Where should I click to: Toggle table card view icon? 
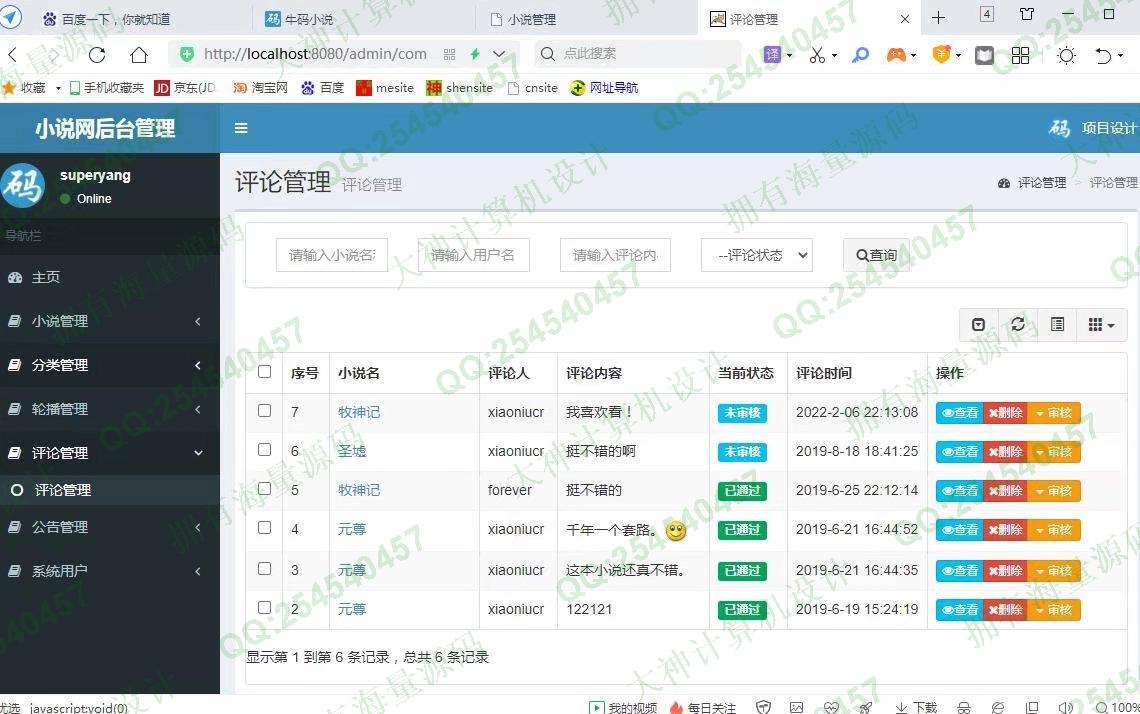(1057, 324)
